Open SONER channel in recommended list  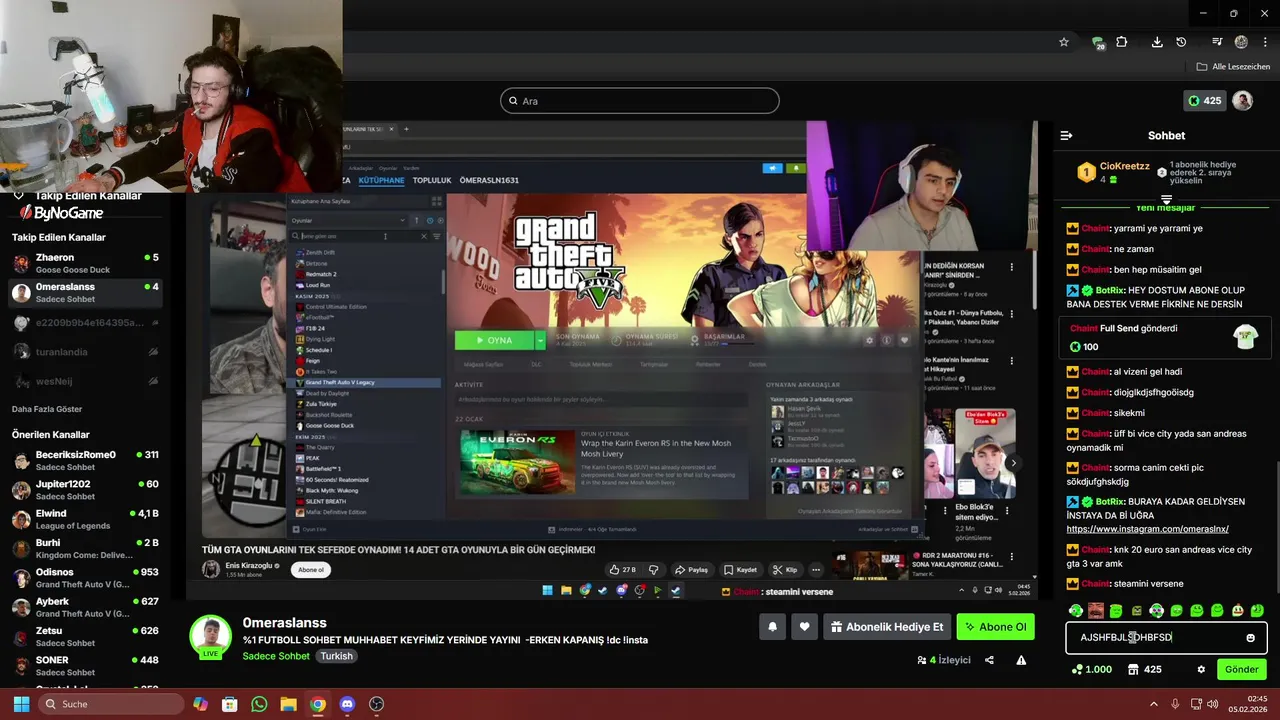pos(85,665)
